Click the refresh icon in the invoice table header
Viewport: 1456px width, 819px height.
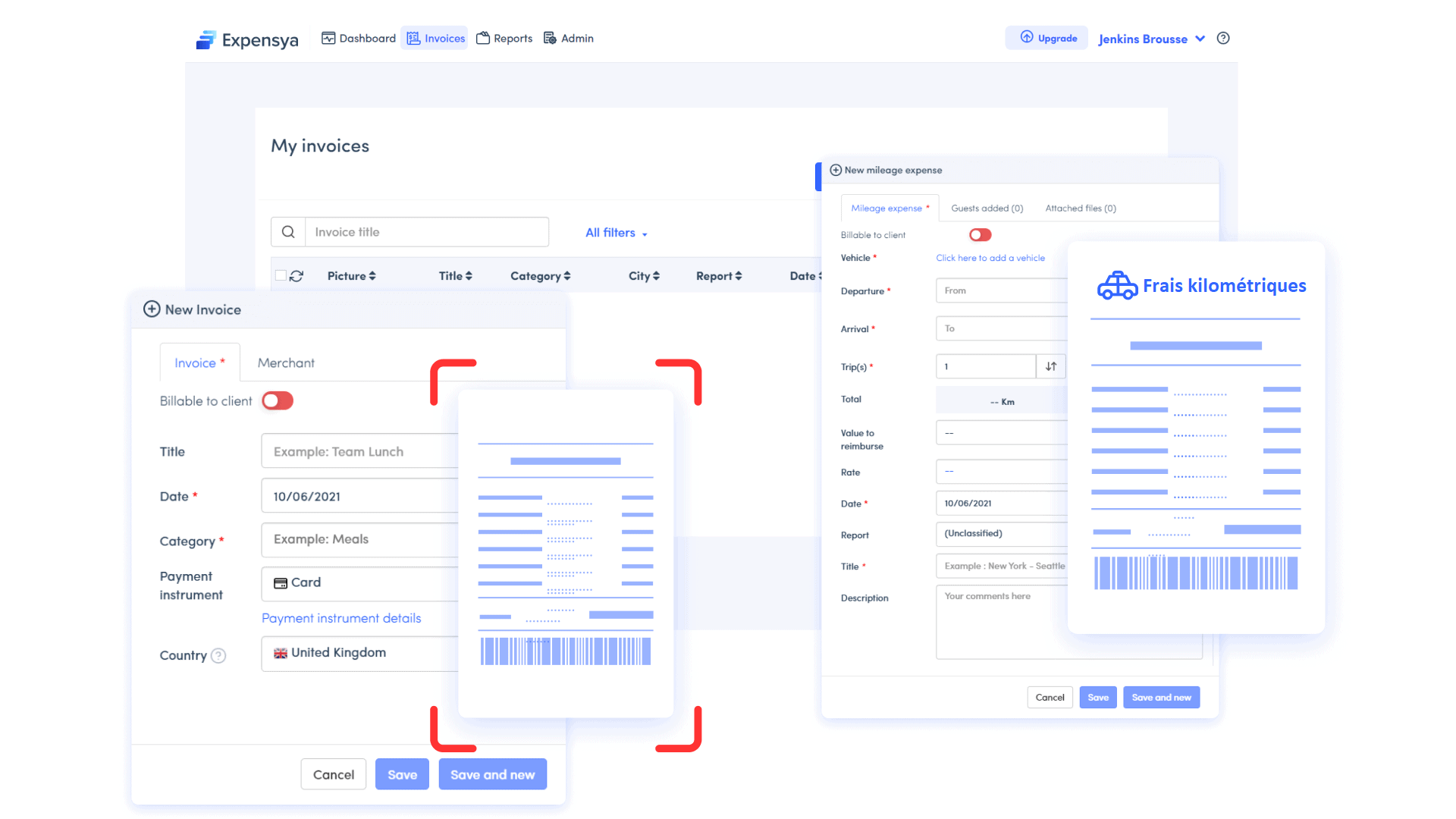point(296,275)
